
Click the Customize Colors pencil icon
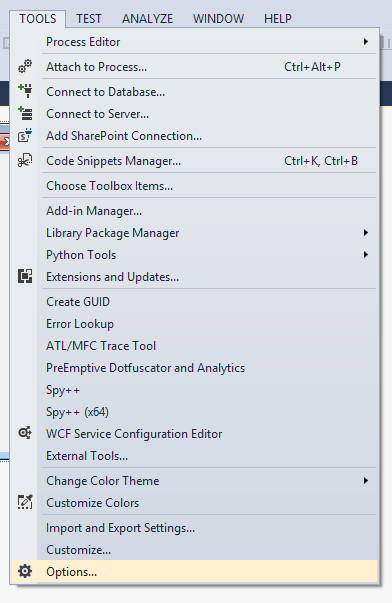coord(25,502)
